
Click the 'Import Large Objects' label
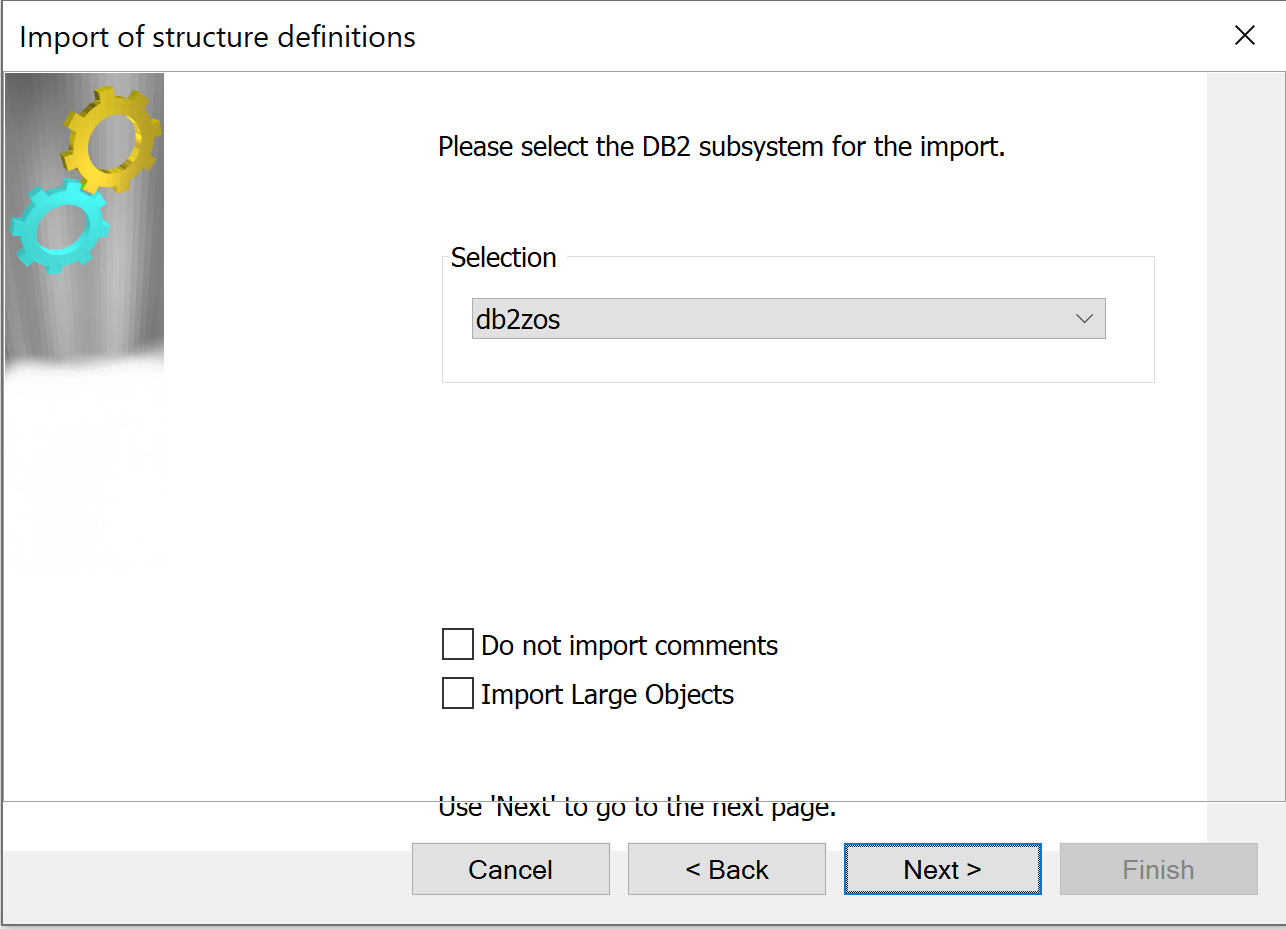click(607, 694)
